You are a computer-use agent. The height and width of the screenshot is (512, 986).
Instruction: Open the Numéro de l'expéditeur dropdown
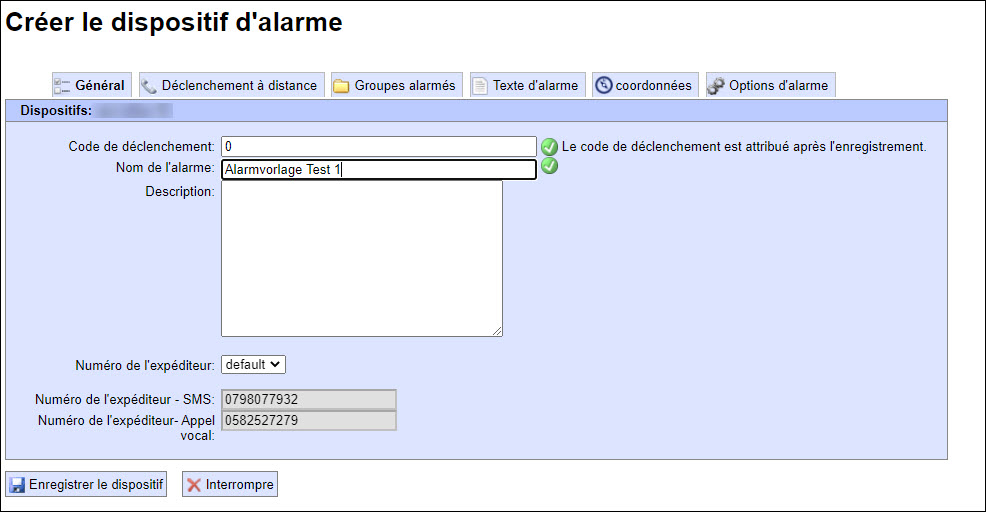point(254,365)
